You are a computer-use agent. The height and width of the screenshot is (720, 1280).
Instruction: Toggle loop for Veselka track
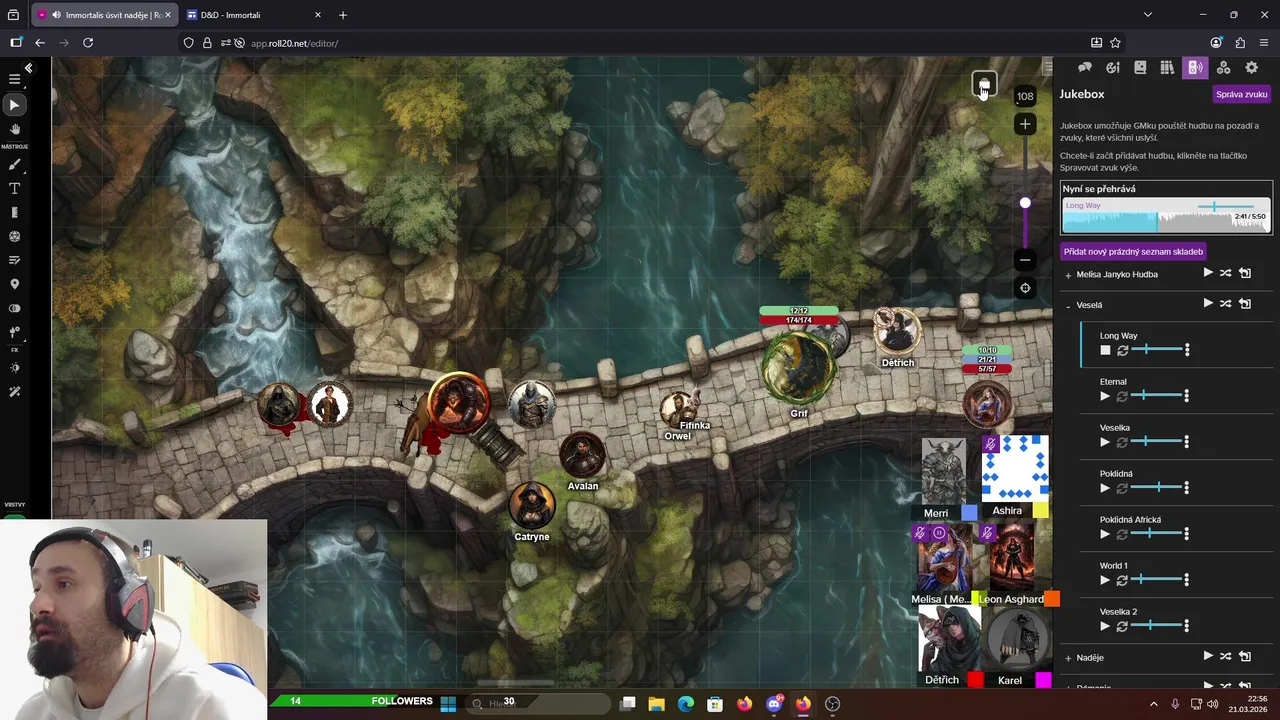[x=1122, y=442]
